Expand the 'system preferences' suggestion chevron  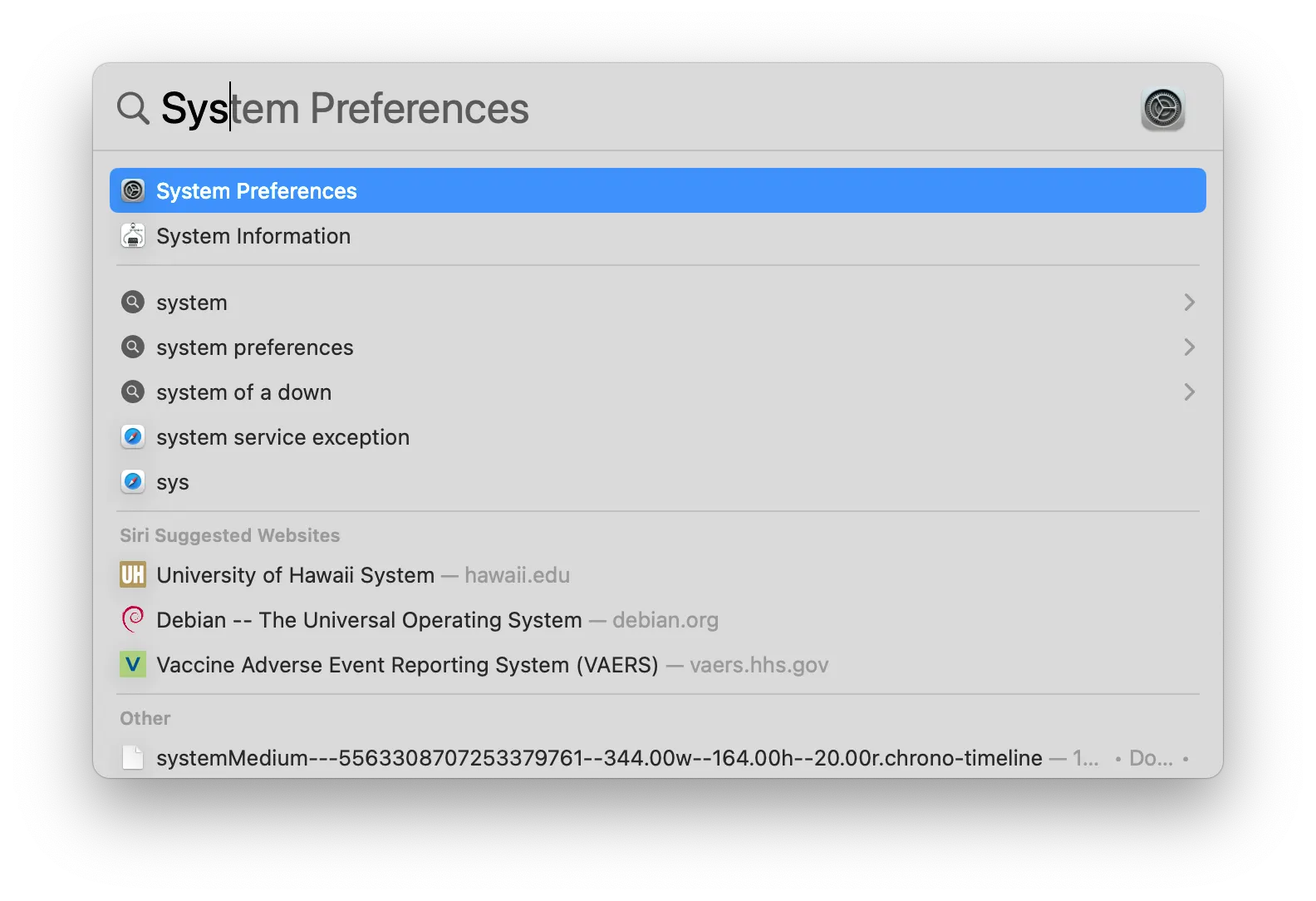1189,347
